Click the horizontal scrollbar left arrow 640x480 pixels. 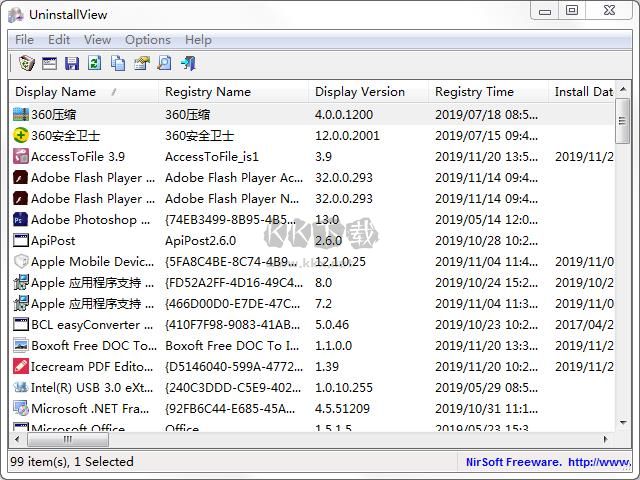[17, 439]
